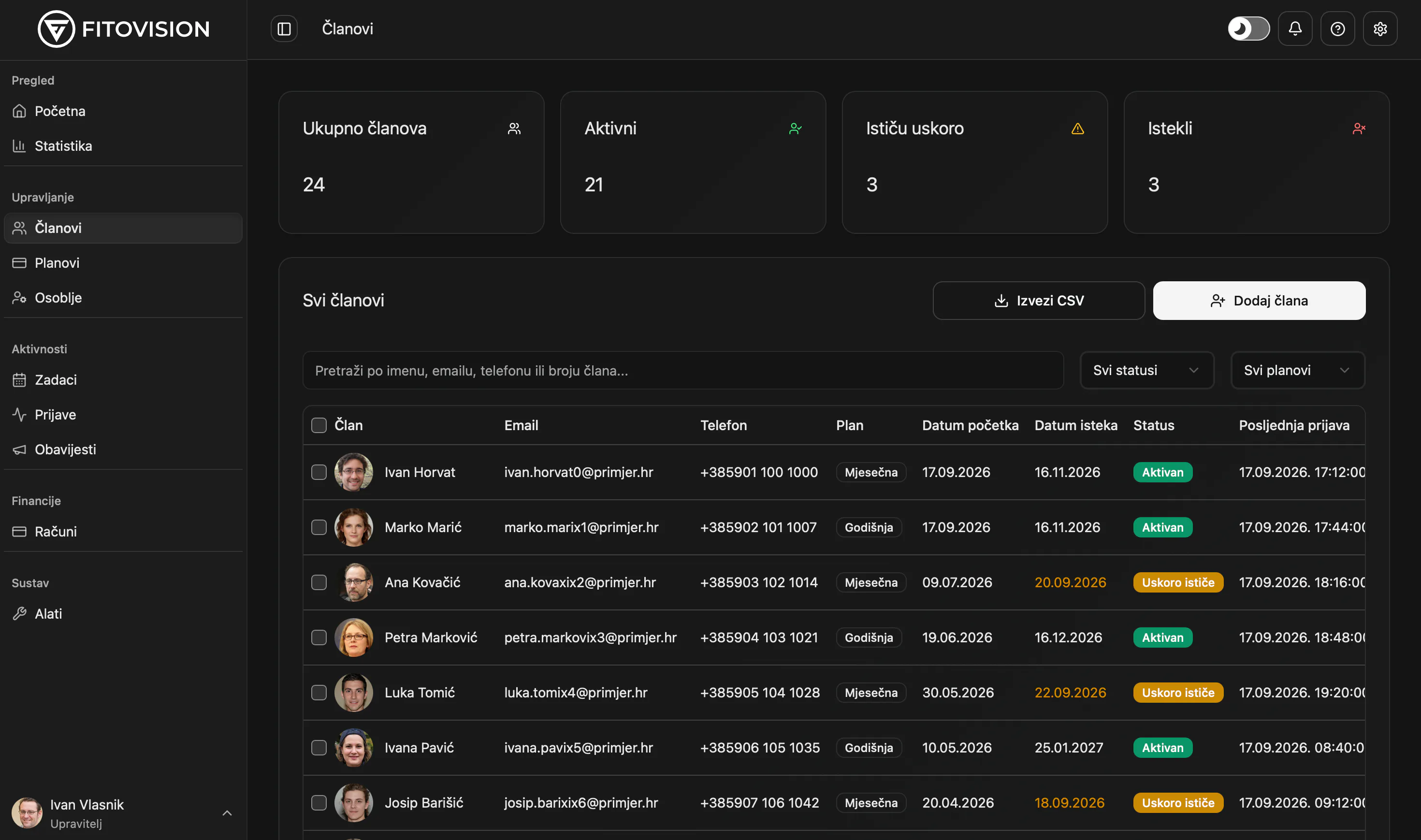Click the Članovi item in sidebar
1421x840 pixels.
[123, 228]
